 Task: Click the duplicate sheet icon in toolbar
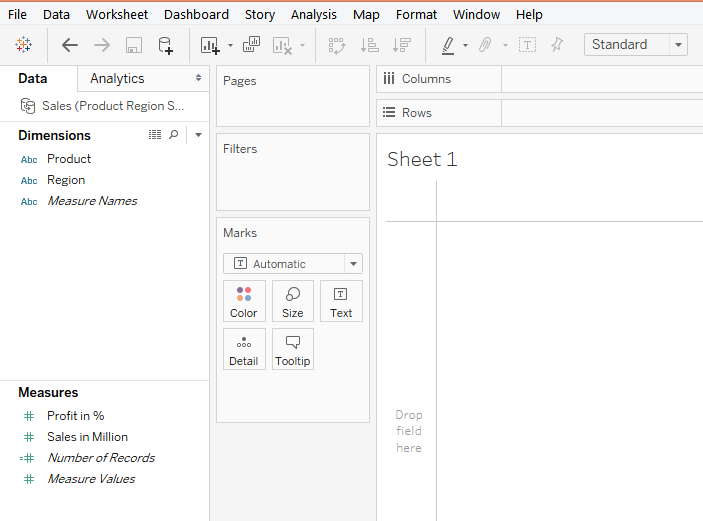(251, 45)
